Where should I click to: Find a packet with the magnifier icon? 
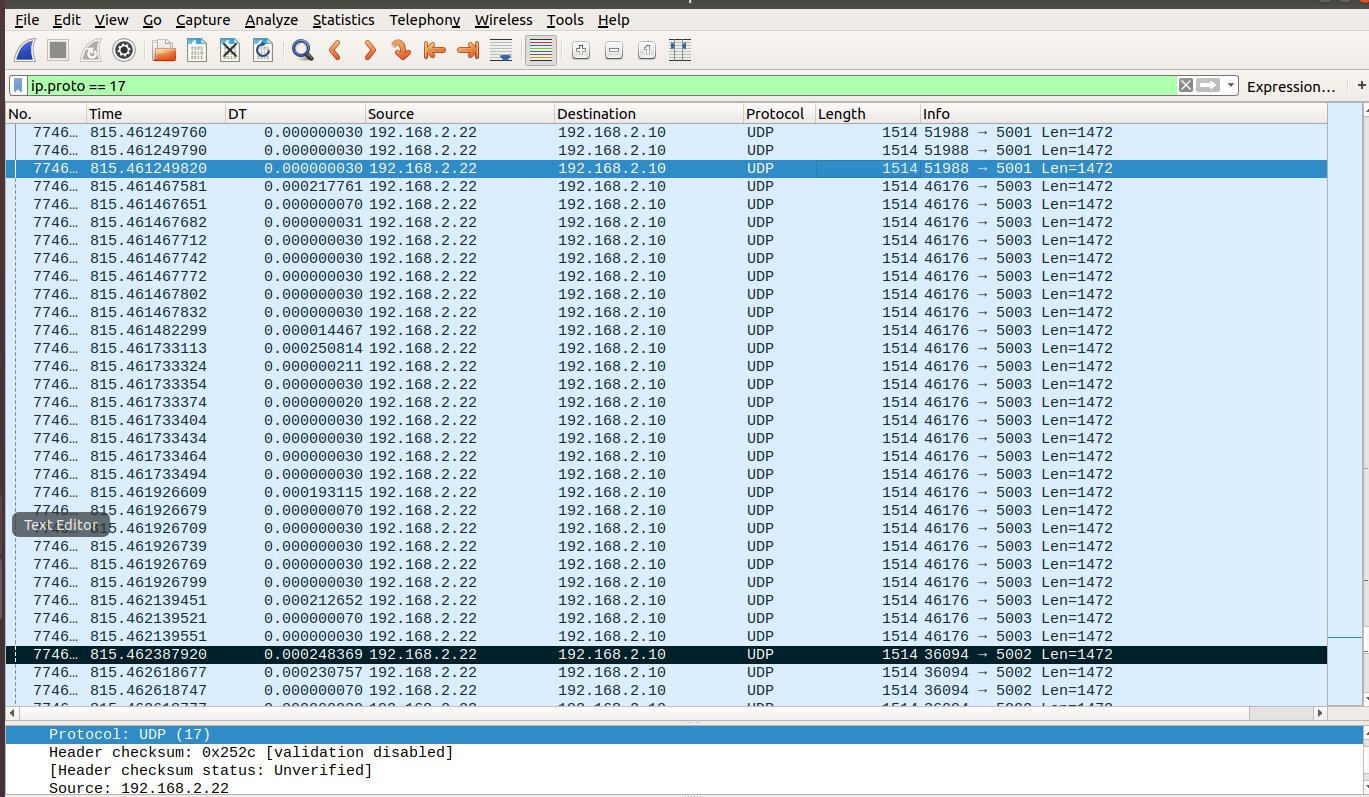click(x=302, y=50)
